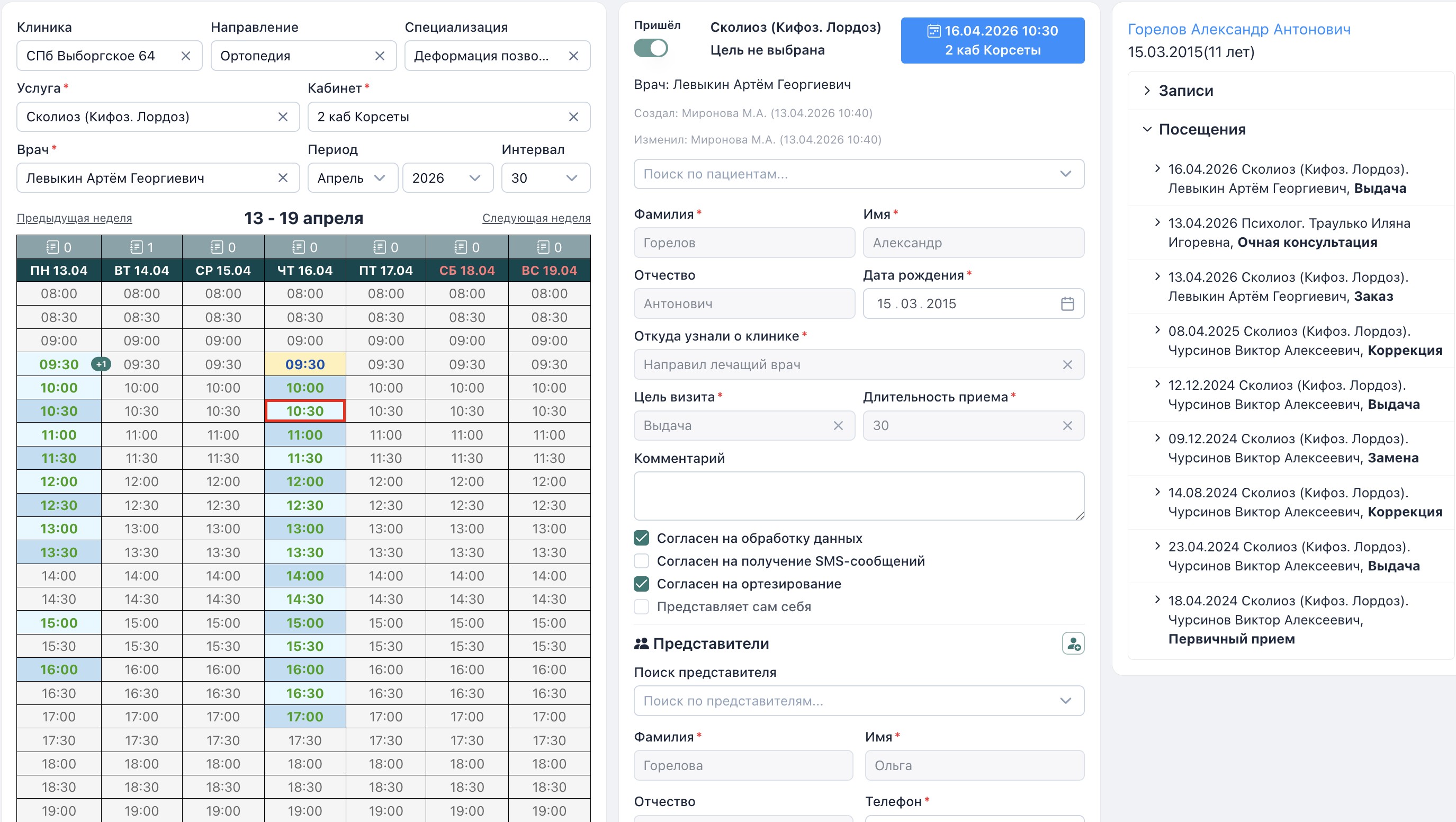
Task: Enable Согласен на получение SMS-сообщений checkbox
Action: [x=641, y=560]
